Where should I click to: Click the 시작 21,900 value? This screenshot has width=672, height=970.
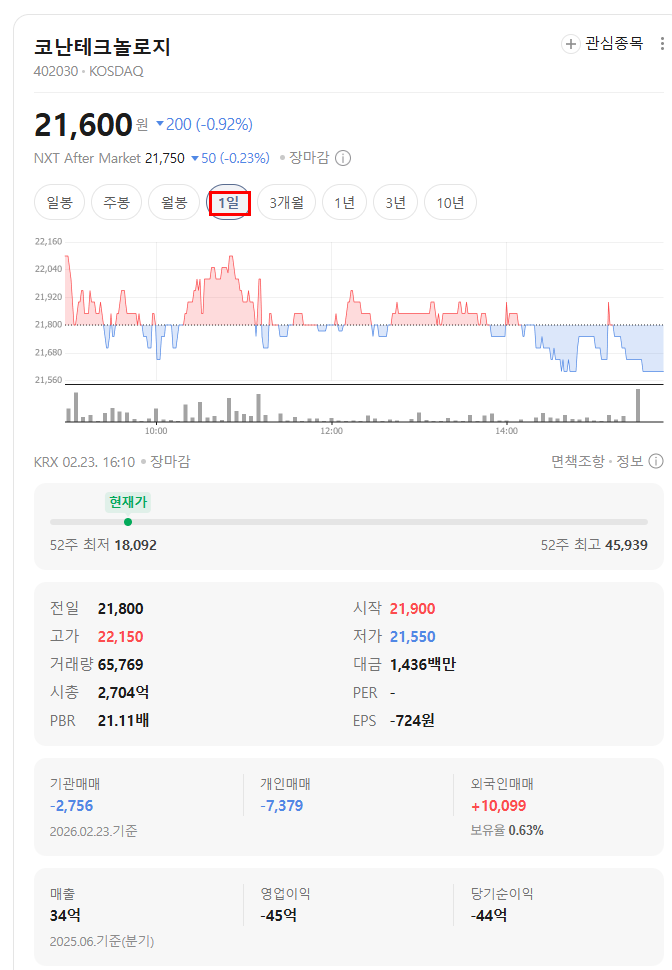point(413,609)
